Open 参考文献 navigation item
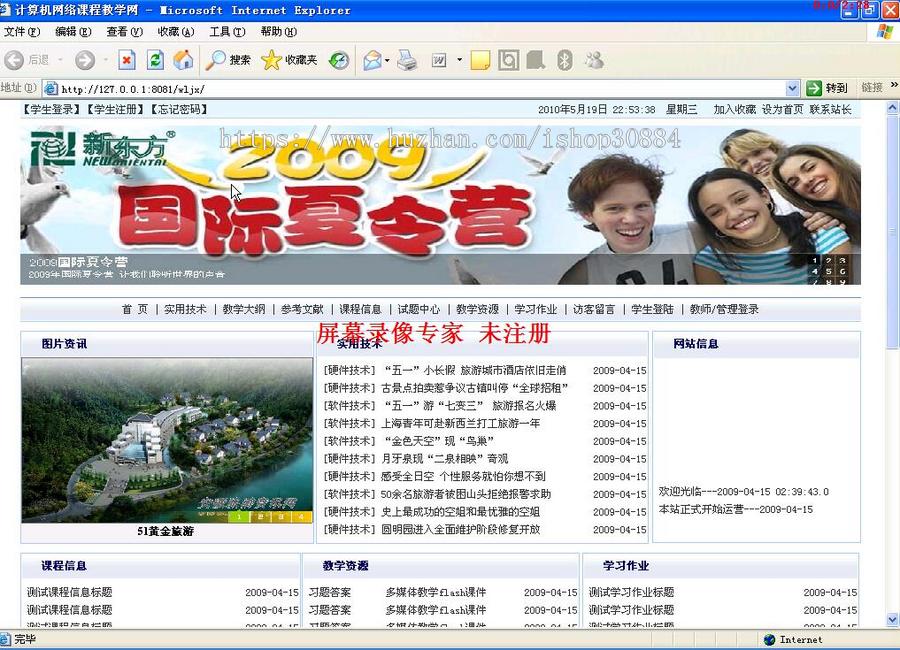900x650 pixels. [302, 309]
